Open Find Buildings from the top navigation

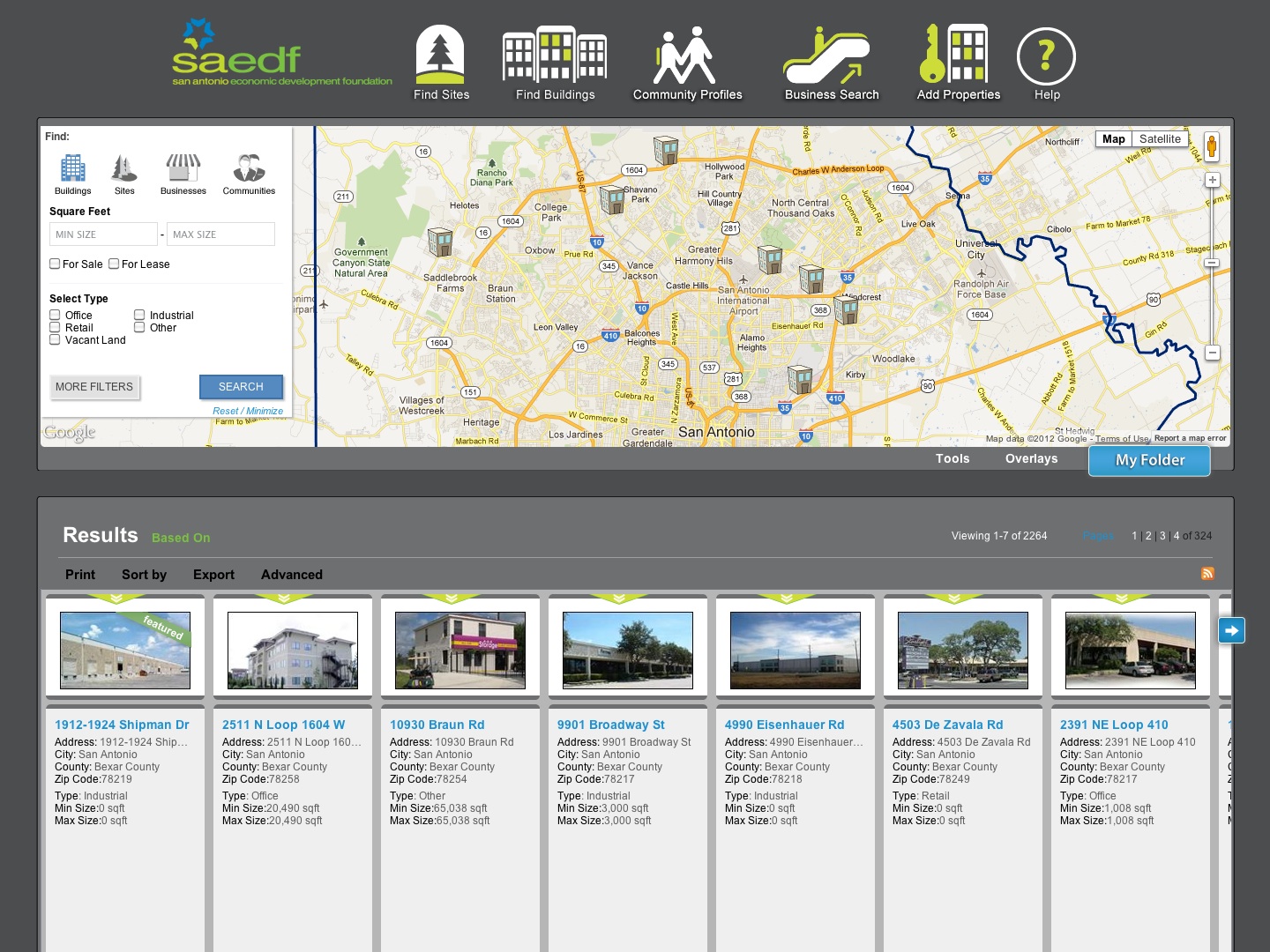click(x=555, y=63)
